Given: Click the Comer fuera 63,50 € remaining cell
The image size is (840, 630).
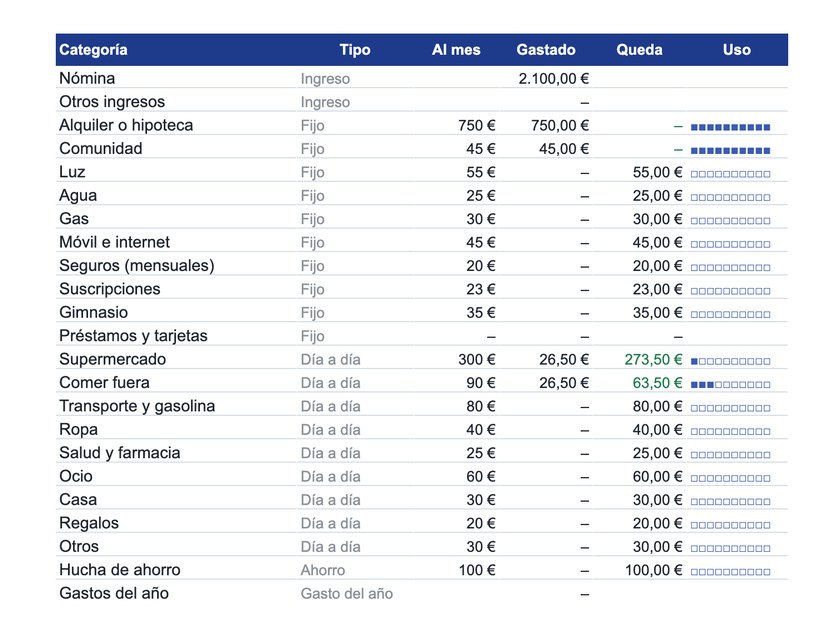Looking at the screenshot, I should point(657,383).
